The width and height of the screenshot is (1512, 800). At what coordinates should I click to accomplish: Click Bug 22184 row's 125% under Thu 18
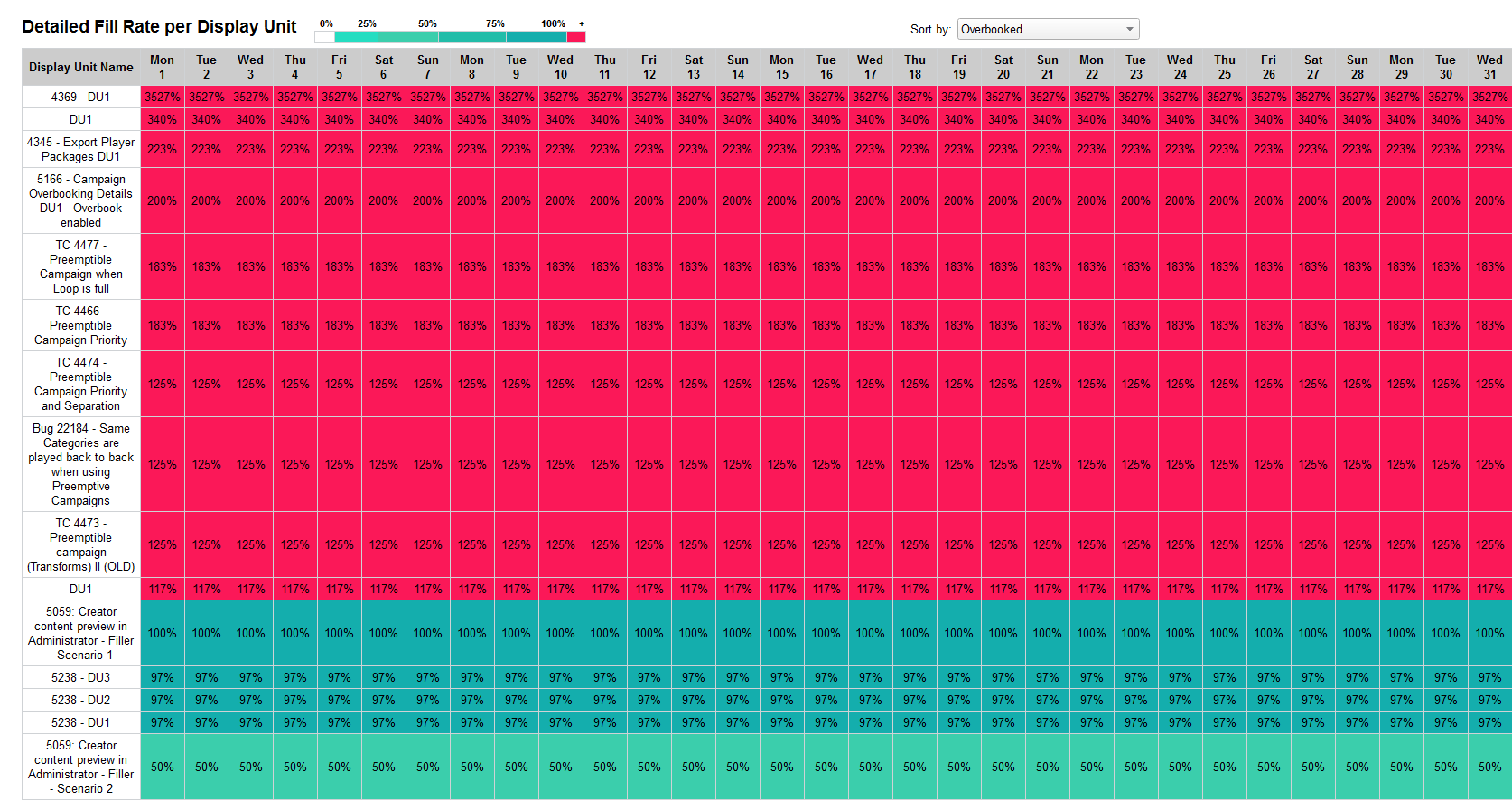click(915, 464)
